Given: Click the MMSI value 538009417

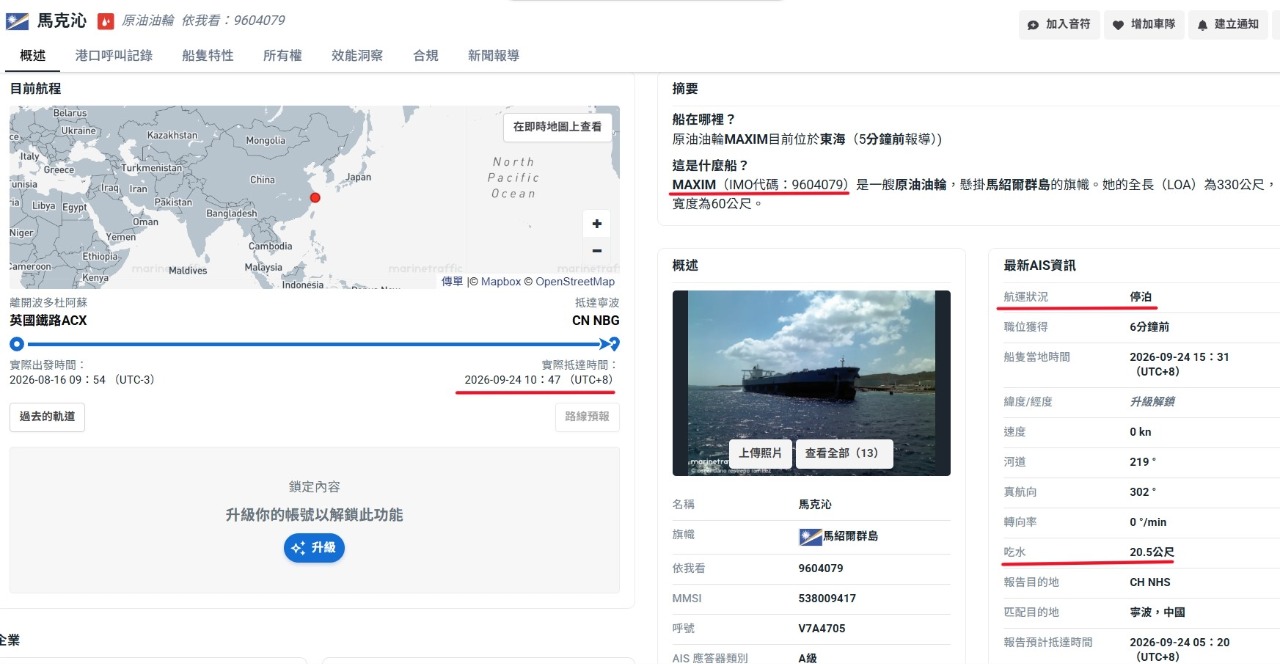Looking at the screenshot, I should [827, 598].
